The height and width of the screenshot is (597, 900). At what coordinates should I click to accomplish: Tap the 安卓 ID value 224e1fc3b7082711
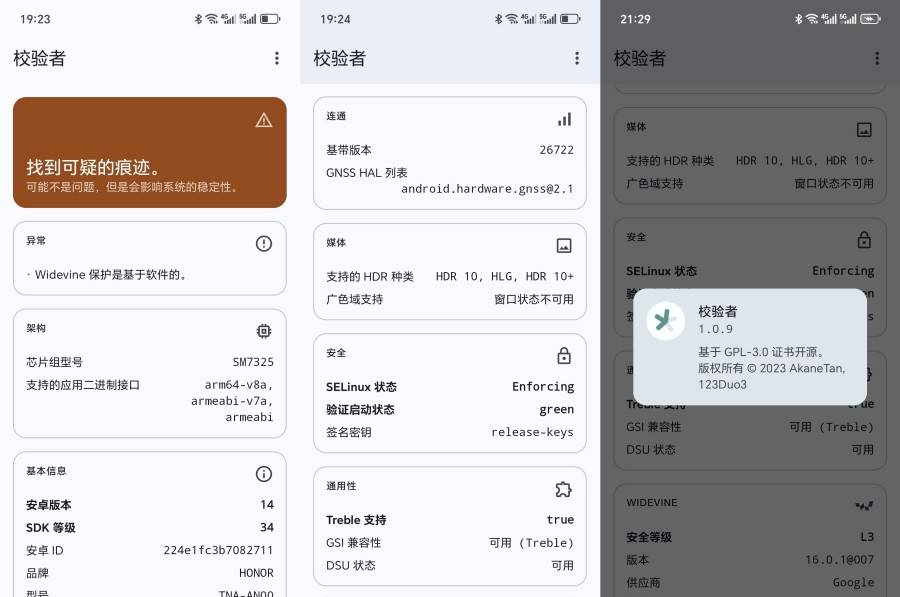click(218, 550)
